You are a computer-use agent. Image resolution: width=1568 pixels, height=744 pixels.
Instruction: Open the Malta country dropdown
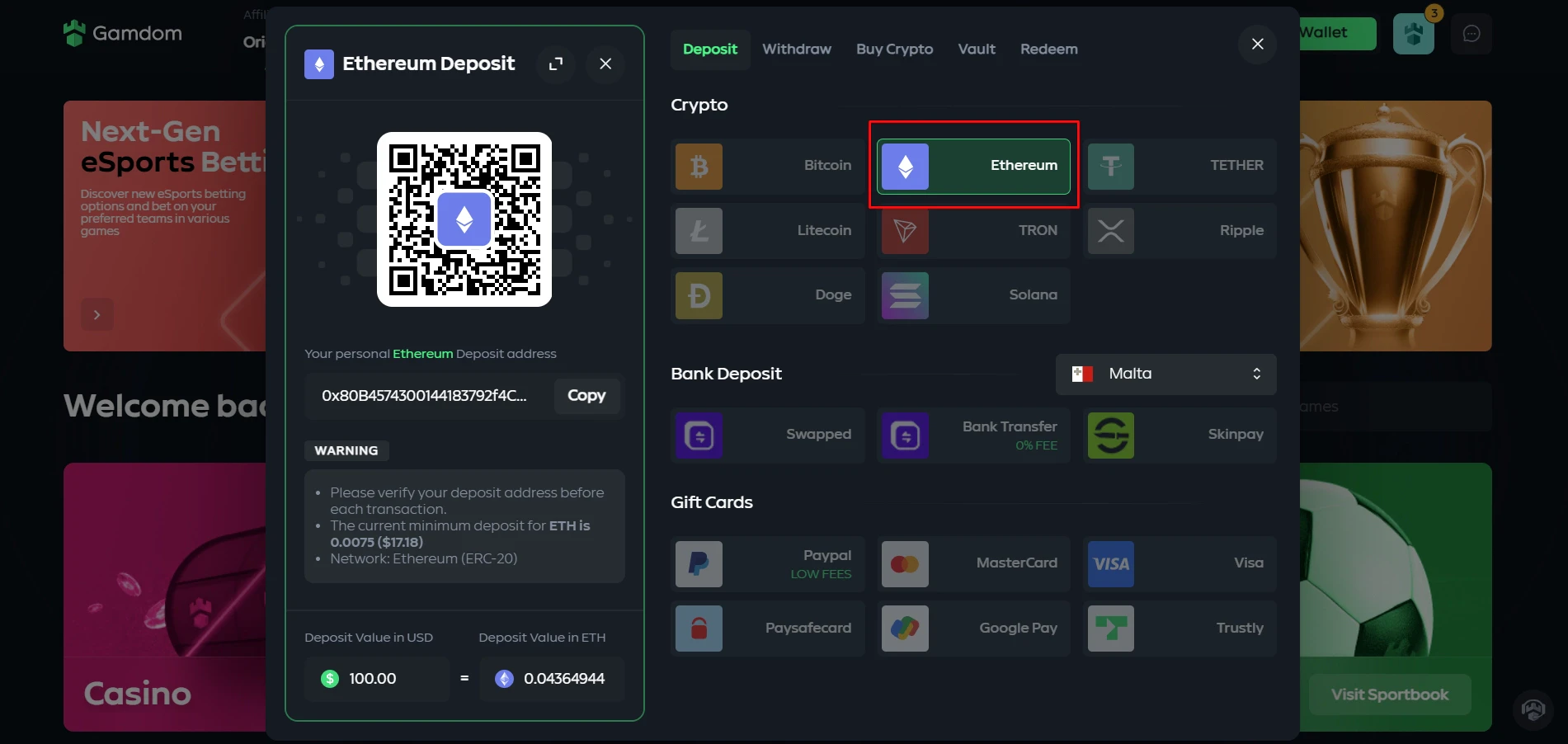[x=1165, y=374]
